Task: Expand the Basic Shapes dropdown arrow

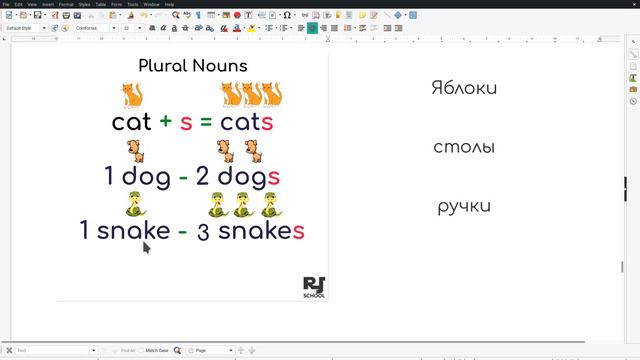Action: click(405, 15)
